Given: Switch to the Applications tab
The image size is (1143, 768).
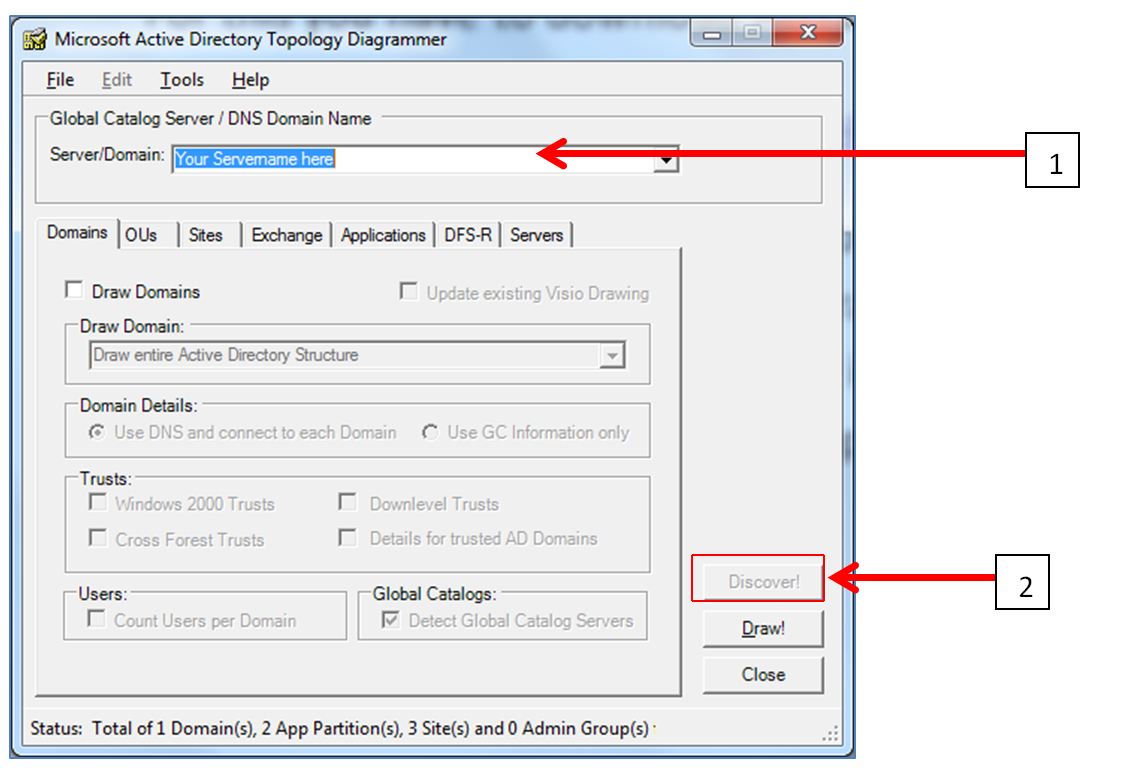Looking at the screenshot, I should click(x=383, y=235).
